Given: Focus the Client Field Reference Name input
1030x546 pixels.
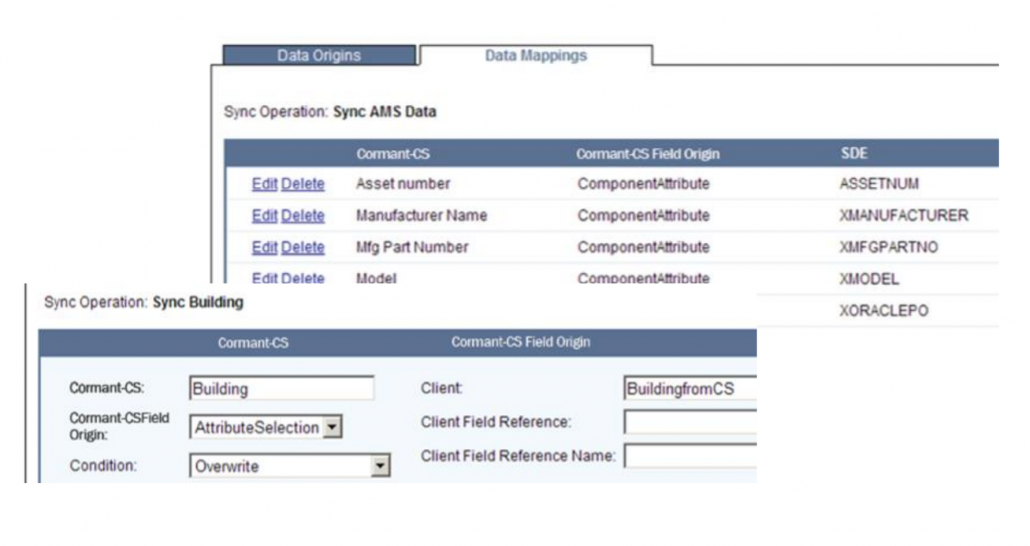Looking at the screenshot, I should point(688,457).
